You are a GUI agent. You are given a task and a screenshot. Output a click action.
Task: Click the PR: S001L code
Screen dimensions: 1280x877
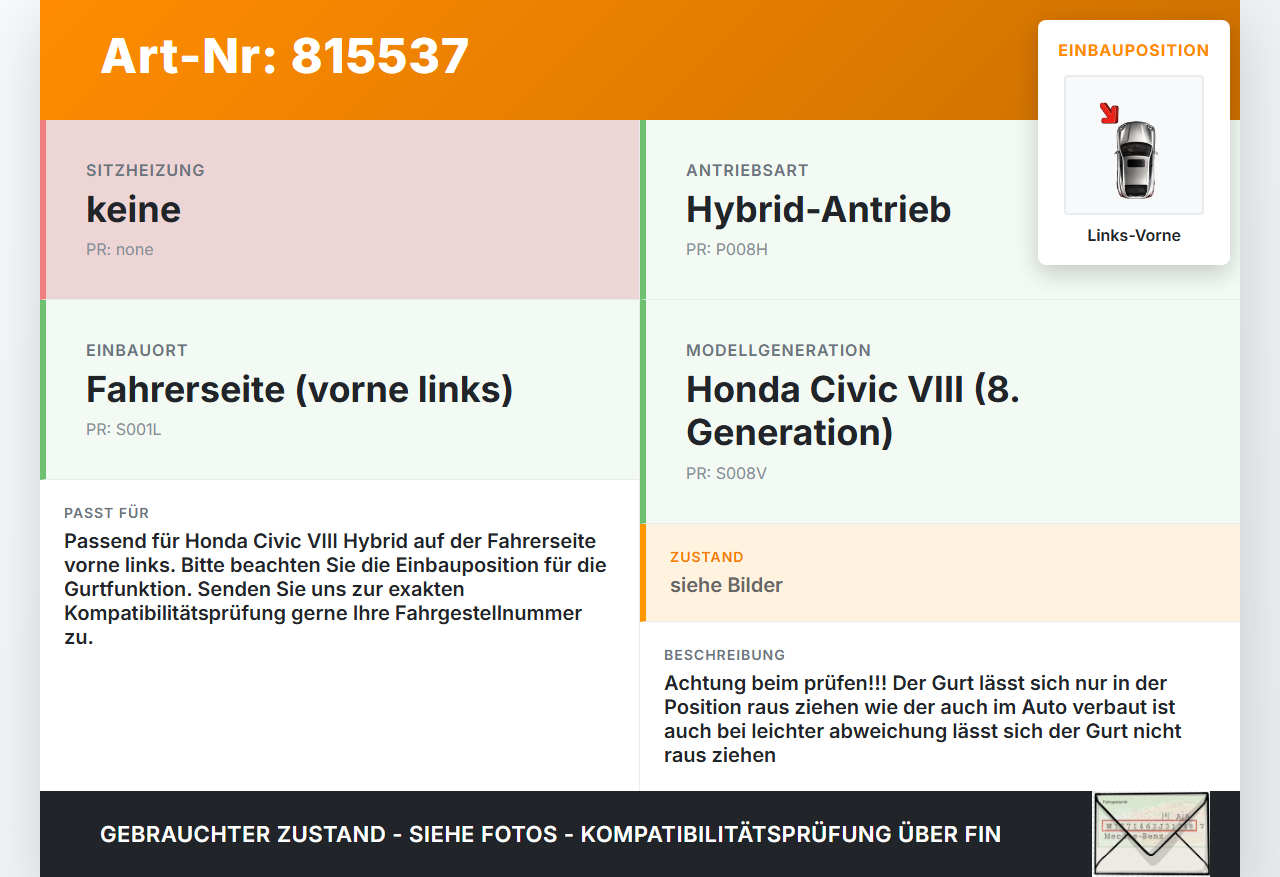point(124,429)
